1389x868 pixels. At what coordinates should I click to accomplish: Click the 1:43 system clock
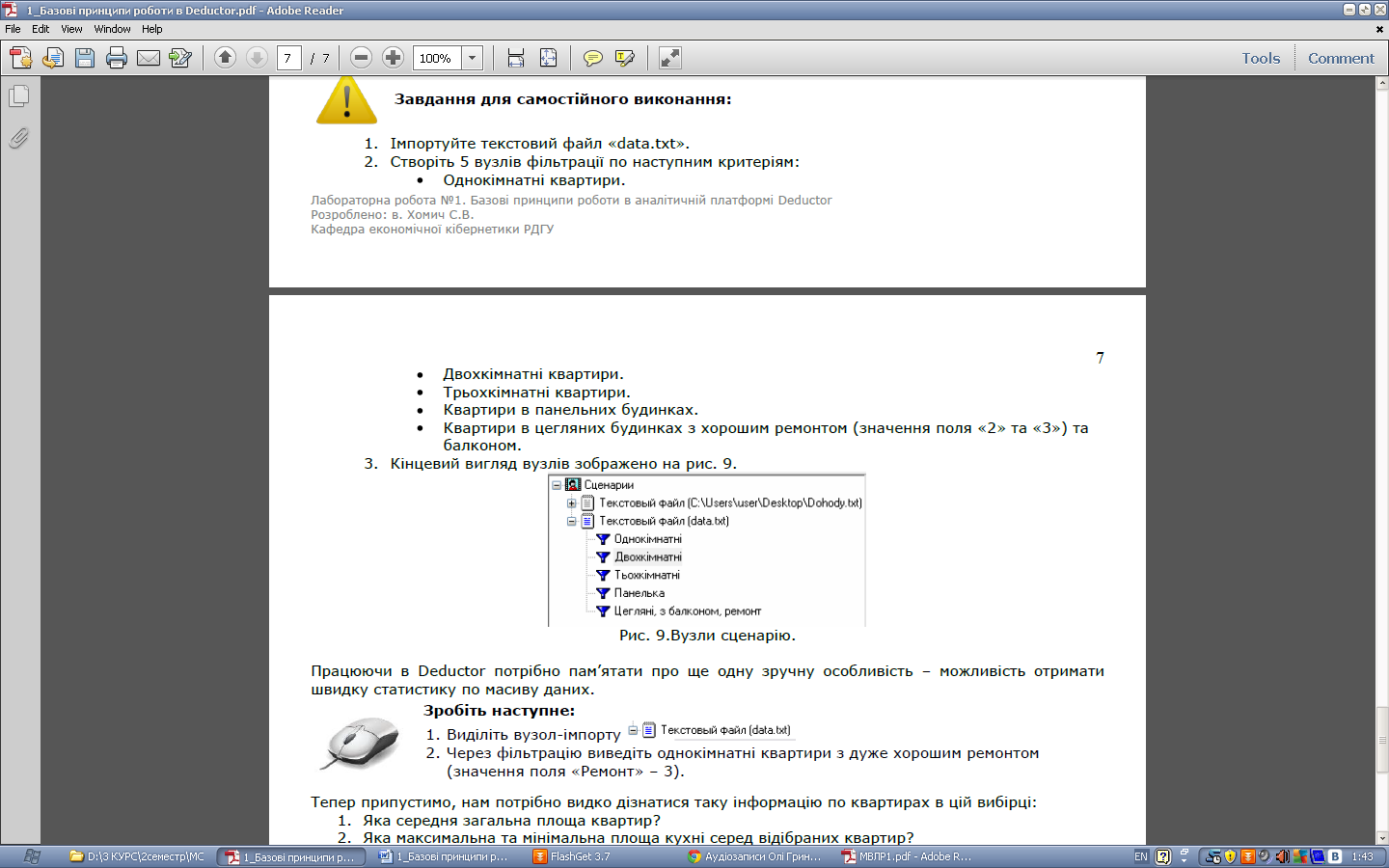[1363, 856]
